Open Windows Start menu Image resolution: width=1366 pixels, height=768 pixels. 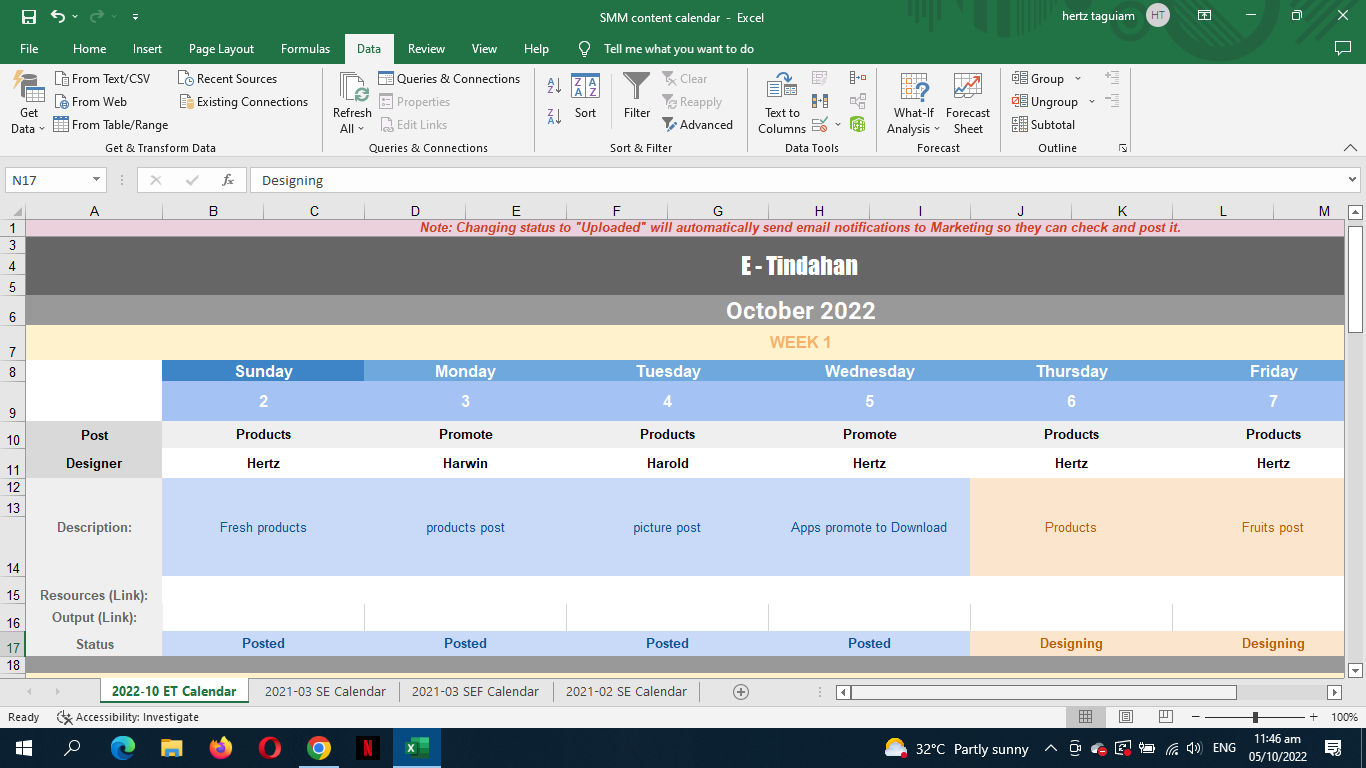pyautogui.click(x=23, y=748)
